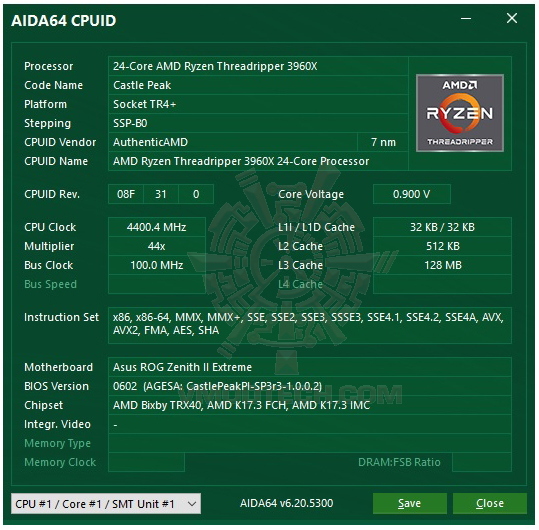Click the CPUID Vendor label

(x=60, y=142)
